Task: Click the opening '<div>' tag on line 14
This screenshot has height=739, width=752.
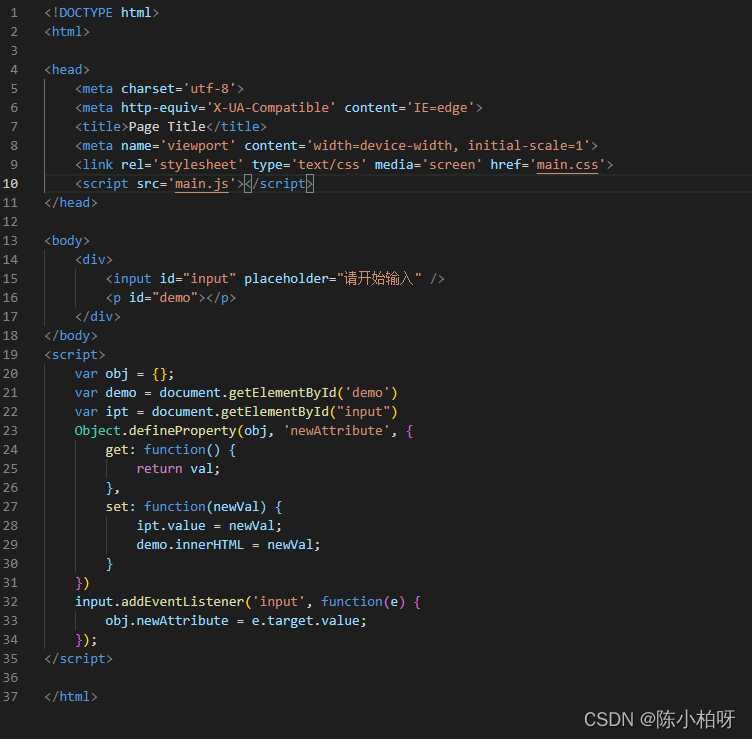Action: pos(94,260)
